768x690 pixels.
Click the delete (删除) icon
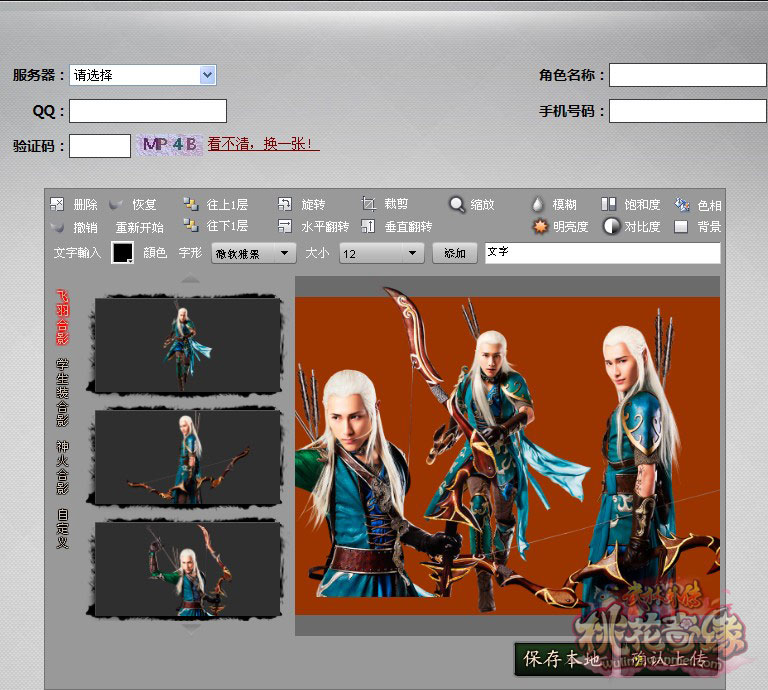(57, 204)
